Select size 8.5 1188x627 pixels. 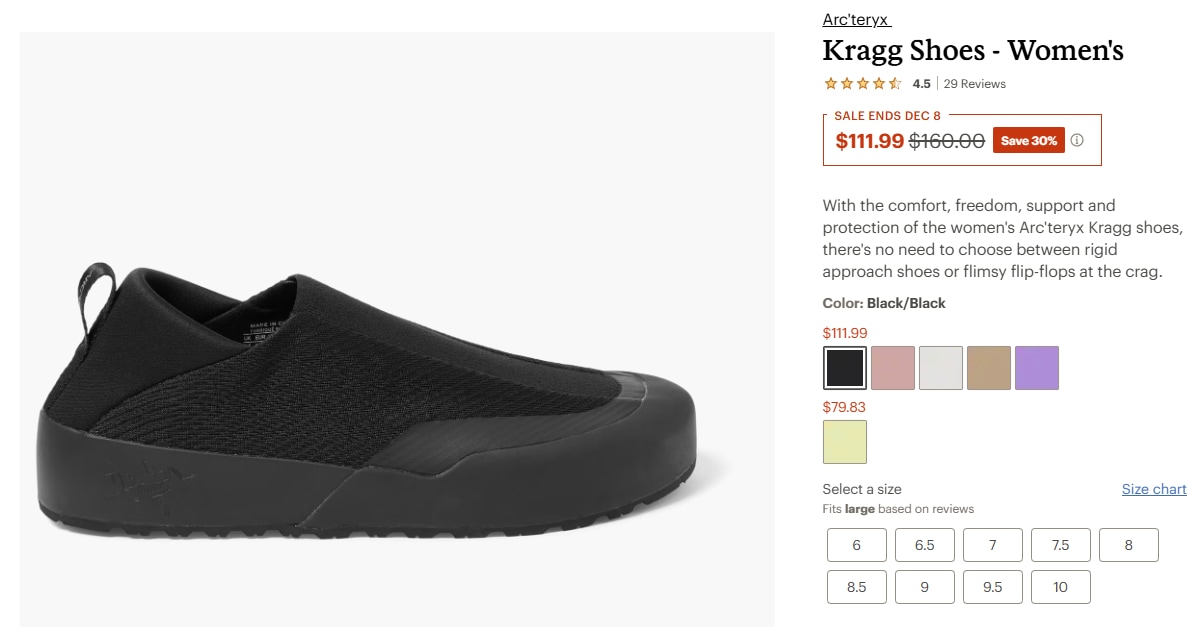pos(857,587)
